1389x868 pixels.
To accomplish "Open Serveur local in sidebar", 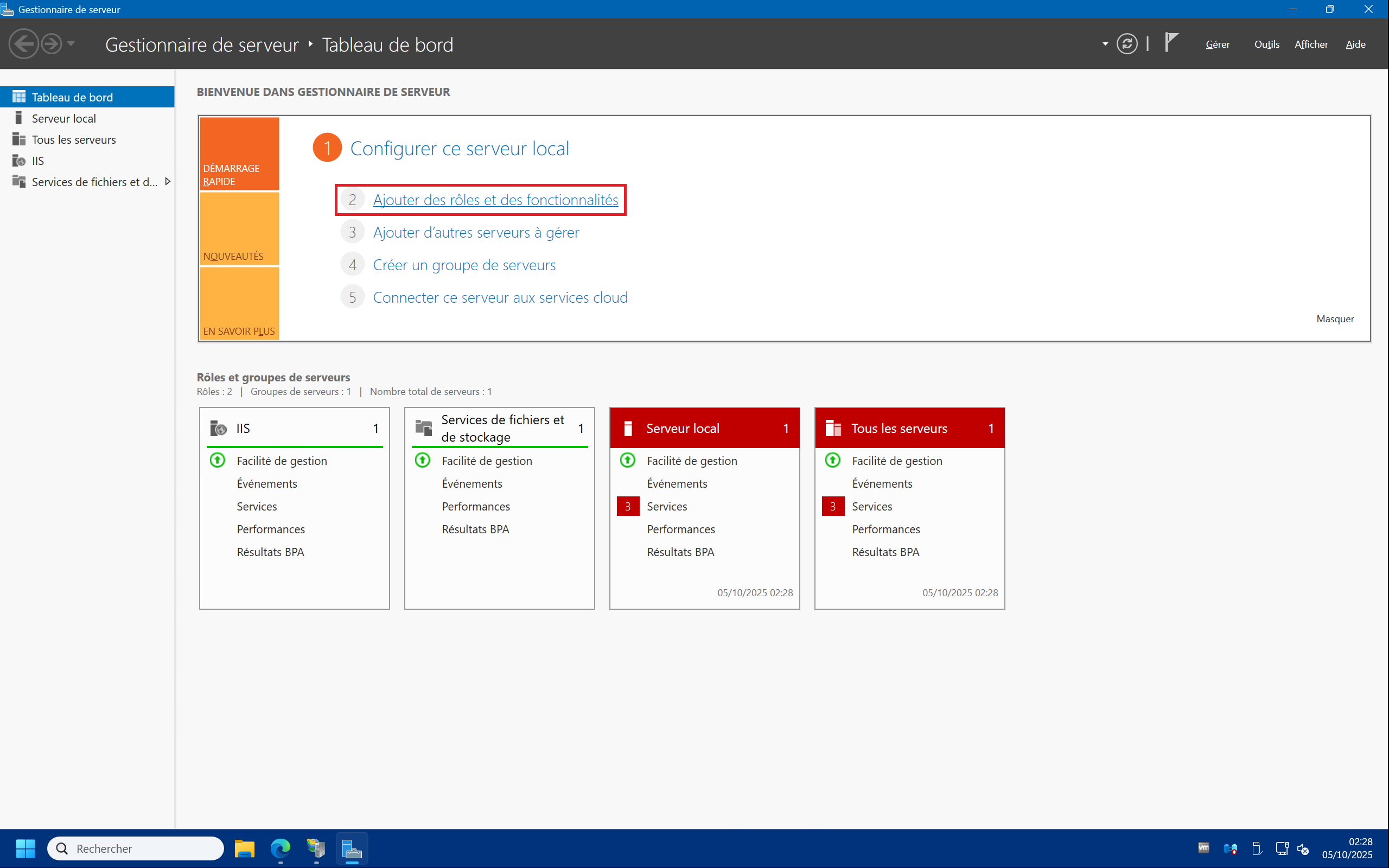I will tap(63, 118).
